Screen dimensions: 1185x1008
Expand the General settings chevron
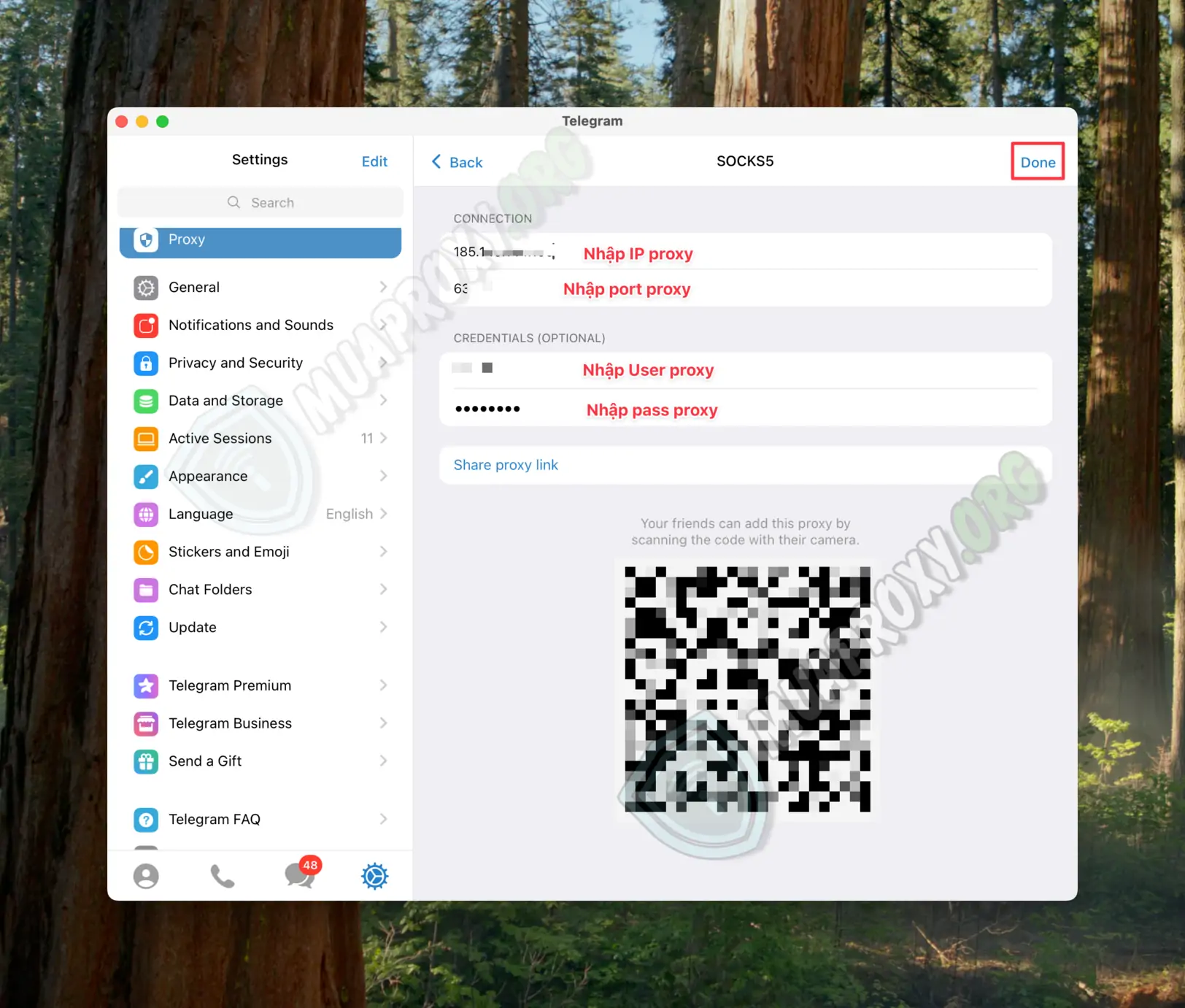pos(383,288)
